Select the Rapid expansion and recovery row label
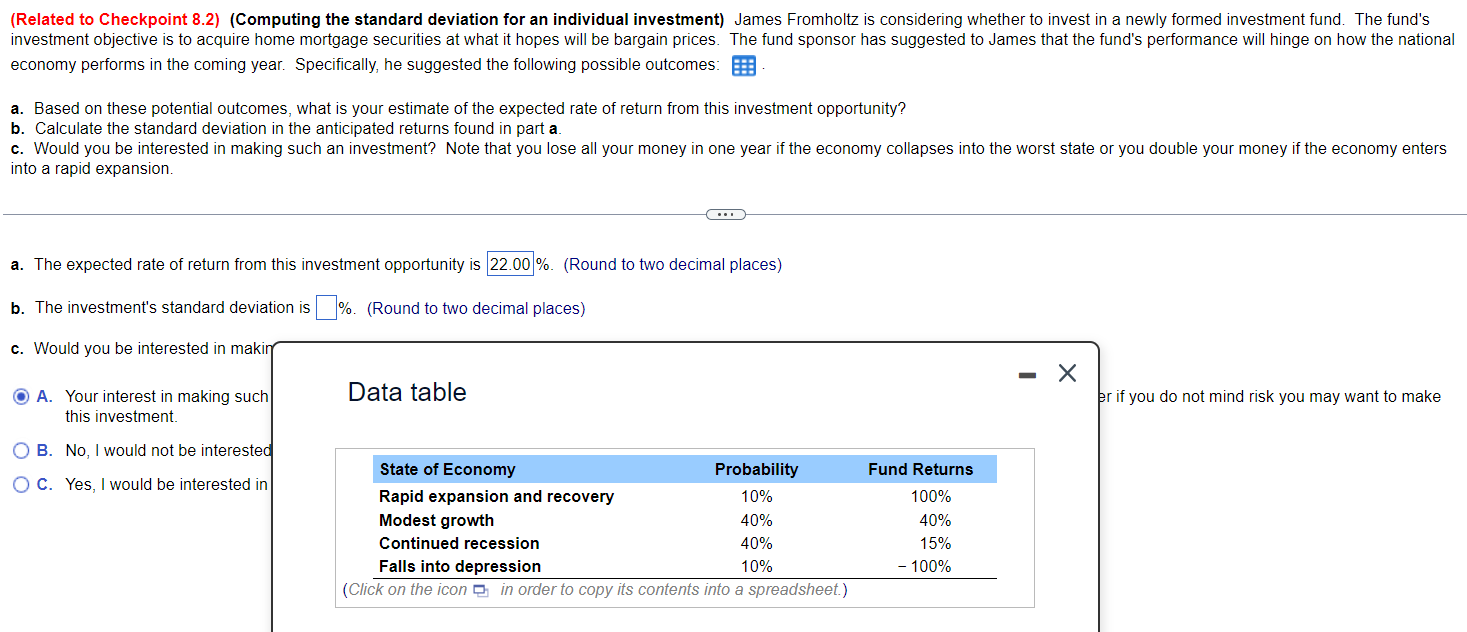 pyautogui.click(x=496, y=497)
